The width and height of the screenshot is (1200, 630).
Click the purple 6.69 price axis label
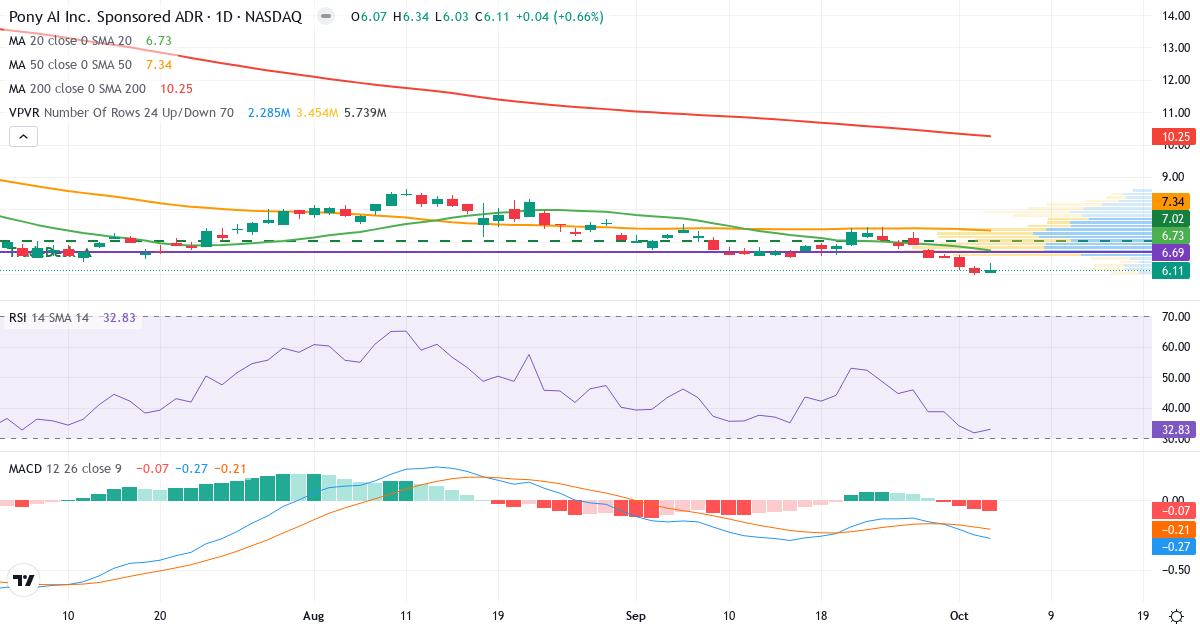1170,253
